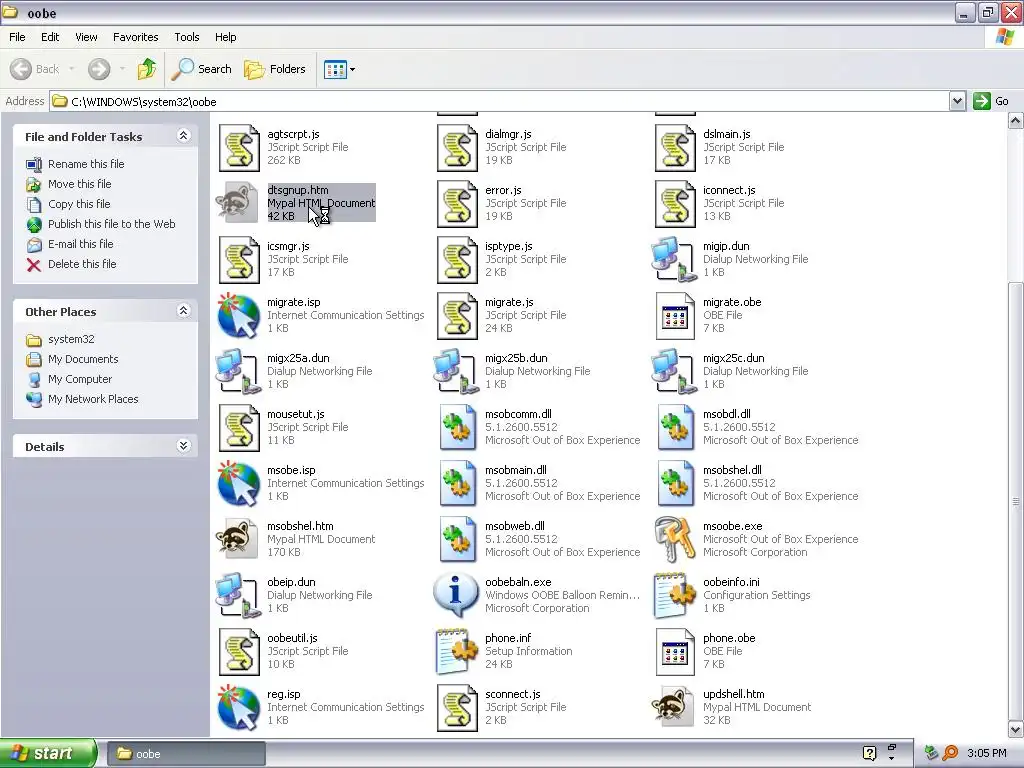Click the Go button
1024x768 pixels.
[x=991, y=101]
